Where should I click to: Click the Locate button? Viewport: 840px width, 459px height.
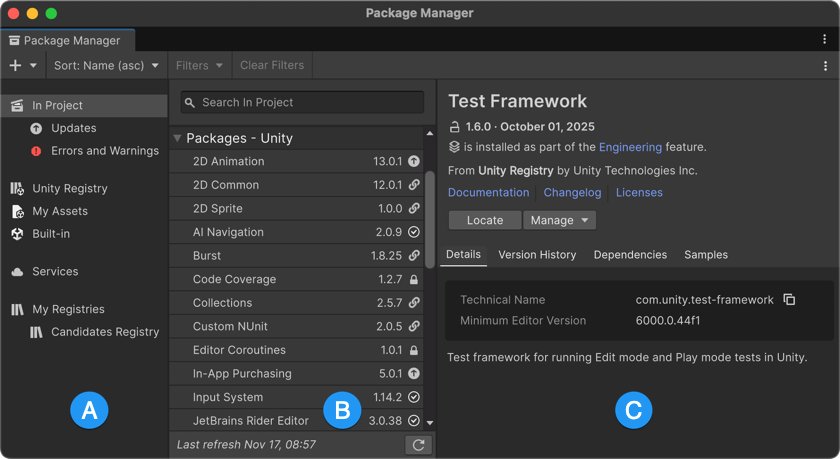coord(484,220)
